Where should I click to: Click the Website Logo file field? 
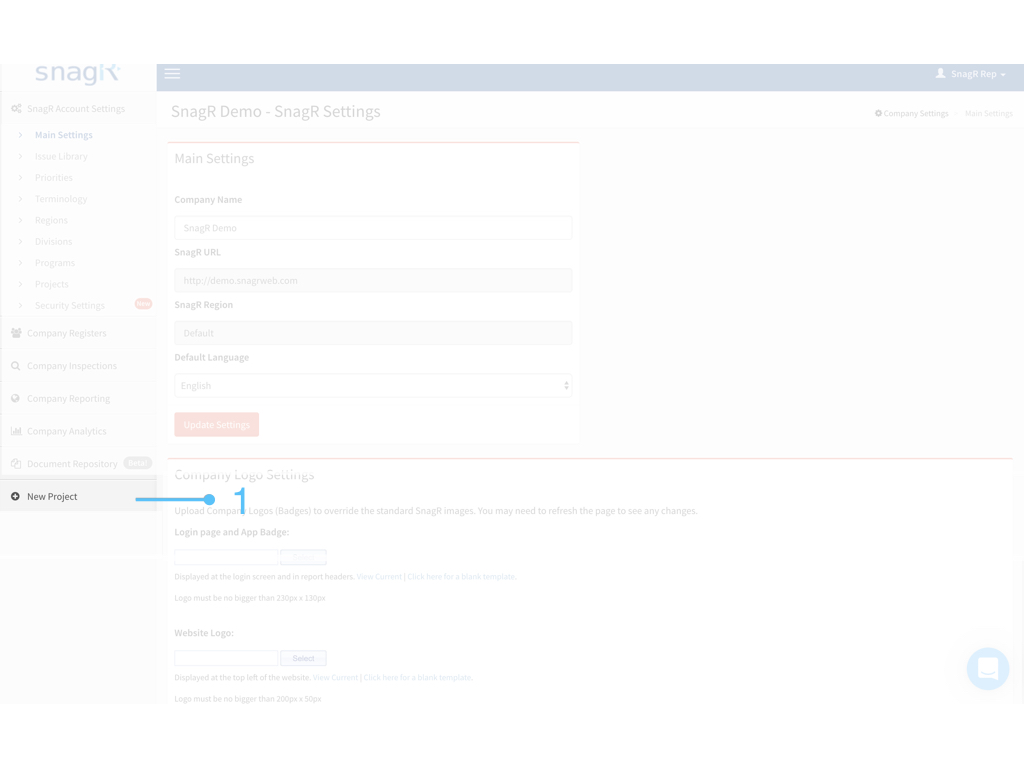tap(226, 658)
